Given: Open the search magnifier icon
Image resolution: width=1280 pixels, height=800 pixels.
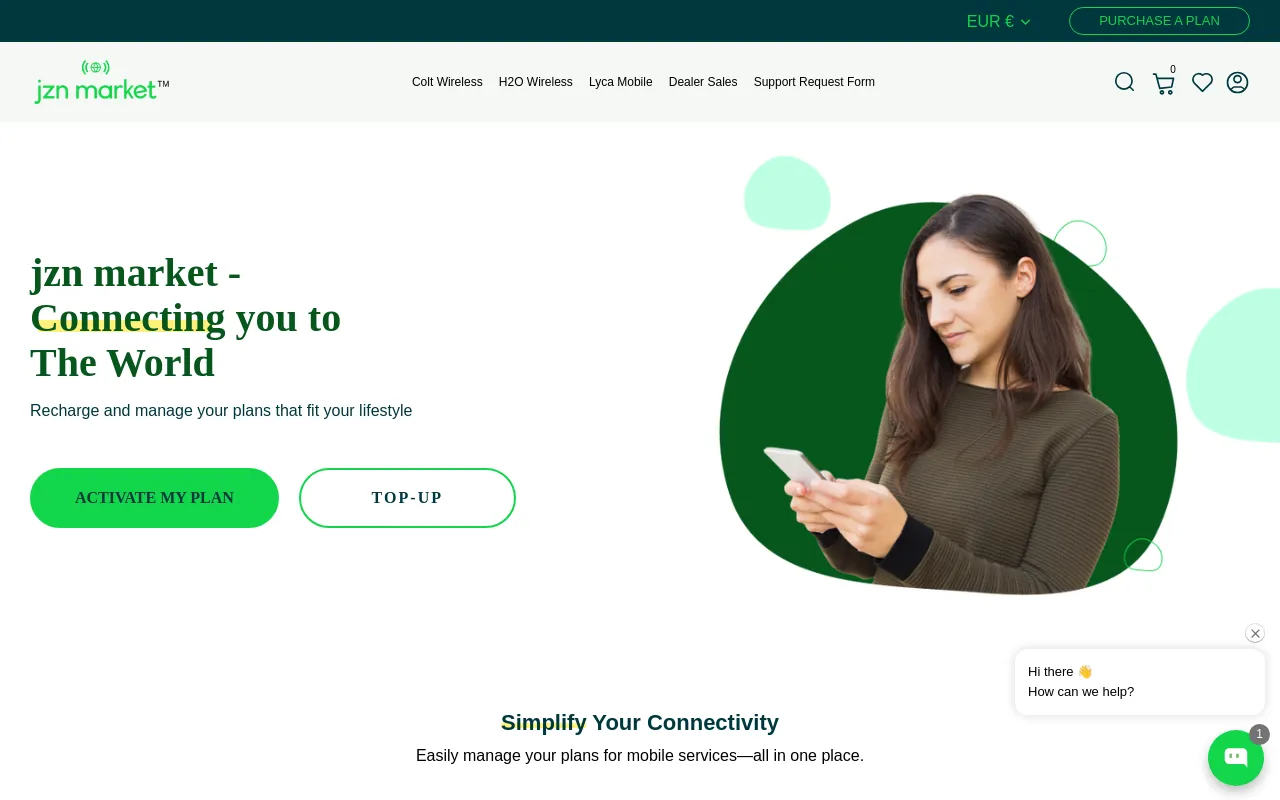Looking at the screenshot, I should [x=1125, y=82].
